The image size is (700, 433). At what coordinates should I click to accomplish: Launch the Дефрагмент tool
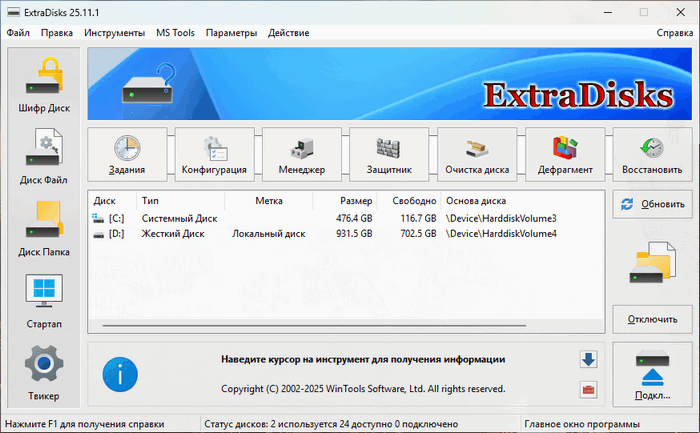point(565,154)
